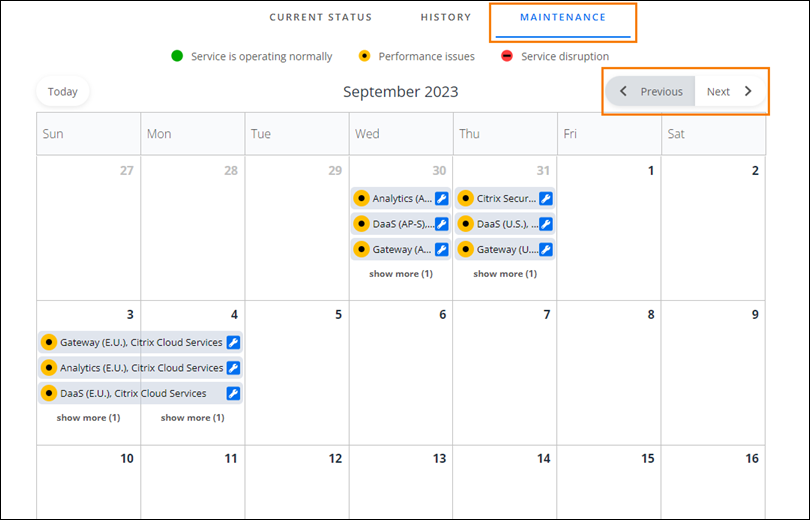Click the green operating normally legend dot
The width and height of the screenshot is (810, 520).
pos(178,56)
